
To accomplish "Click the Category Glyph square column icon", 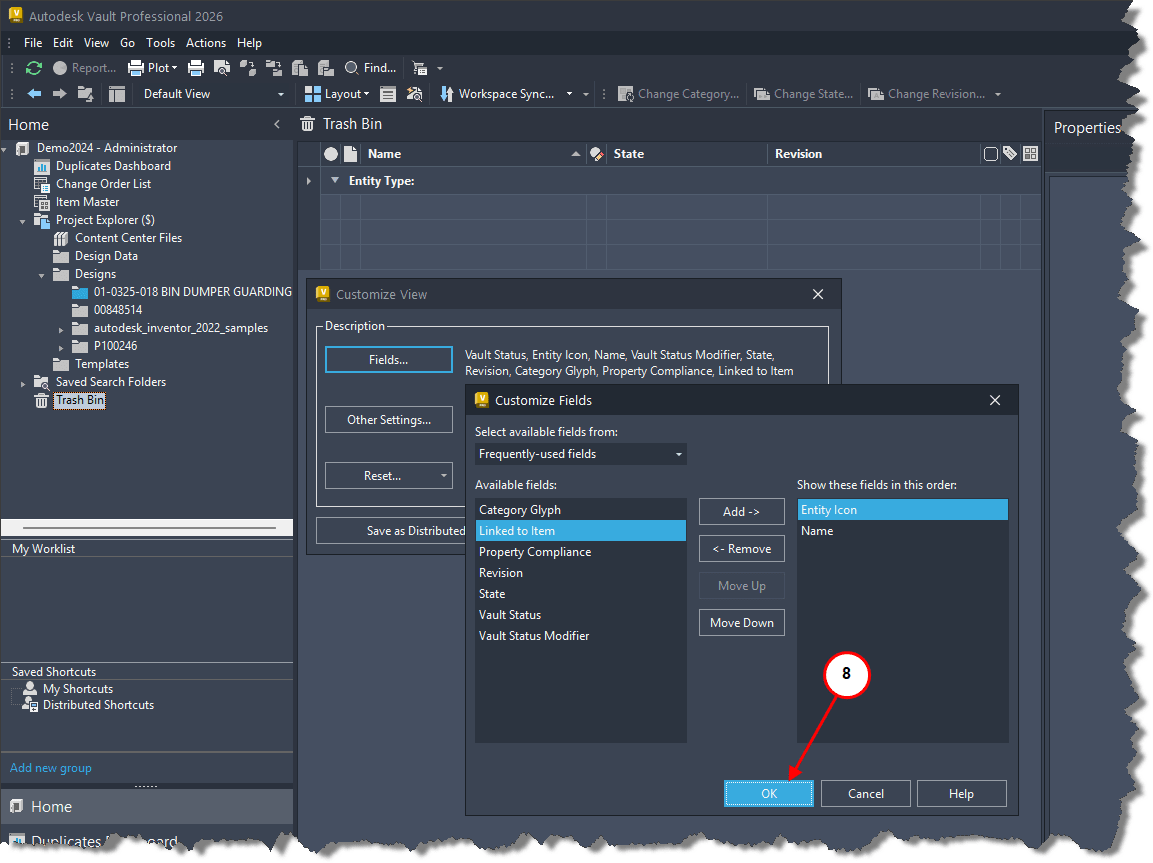I will pyautogui.click(x=990, y=154).
